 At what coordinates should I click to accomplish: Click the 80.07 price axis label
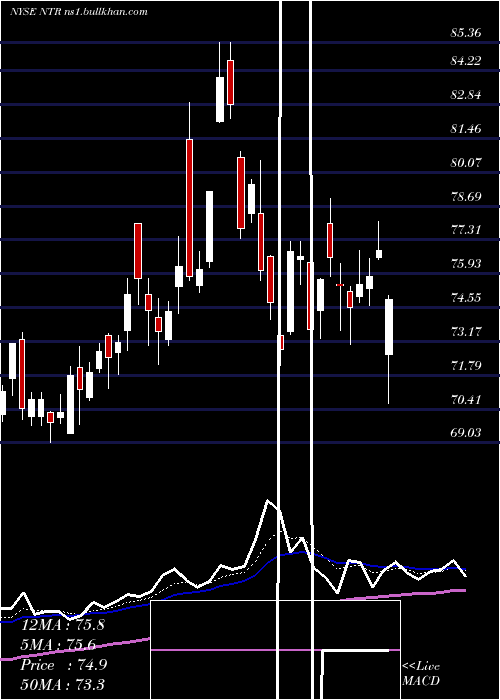pyautogui.click(x=466, y=162)
